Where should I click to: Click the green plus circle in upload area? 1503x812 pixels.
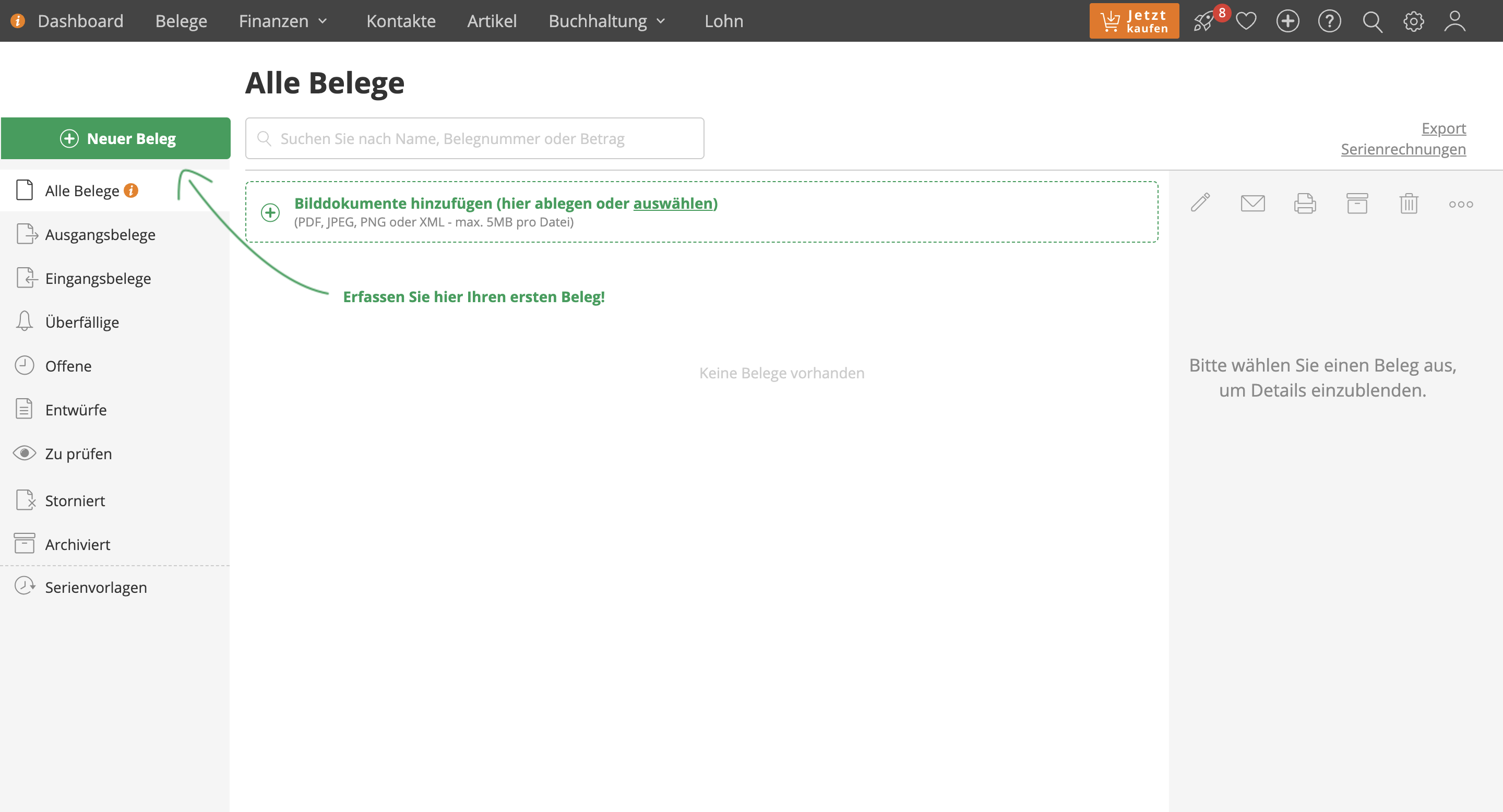pos(270,212)
